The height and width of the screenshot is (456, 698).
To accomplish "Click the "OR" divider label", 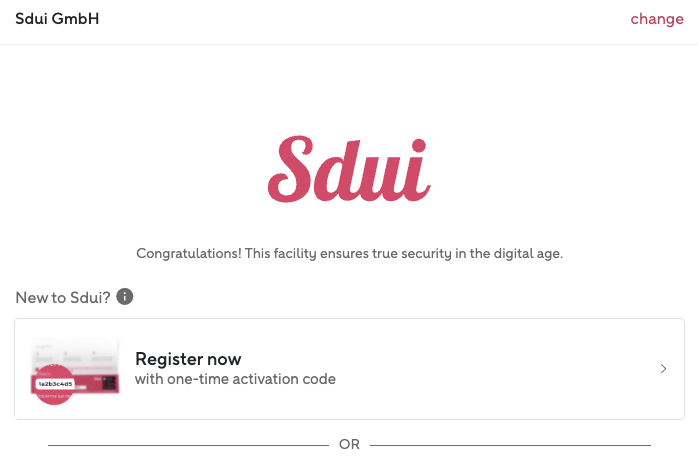I will pos(349,444).
